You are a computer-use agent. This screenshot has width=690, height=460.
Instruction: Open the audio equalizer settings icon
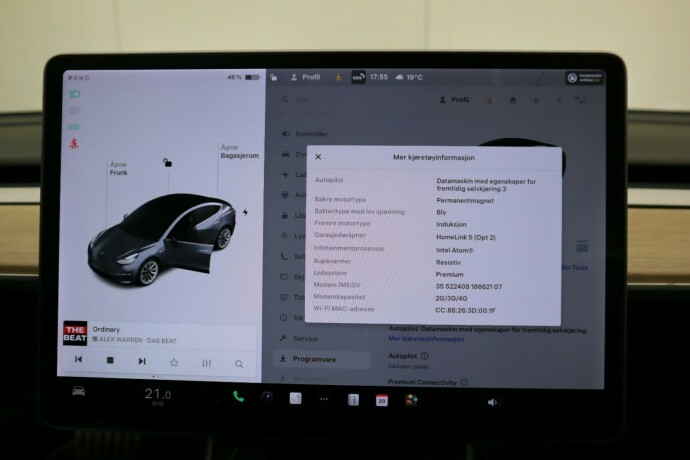click(x=206, y=361)
